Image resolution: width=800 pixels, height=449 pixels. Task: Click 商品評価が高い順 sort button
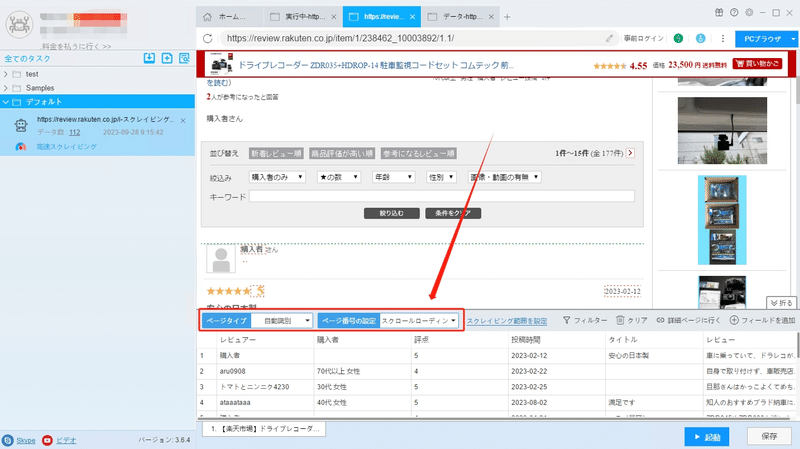[342, 154]
